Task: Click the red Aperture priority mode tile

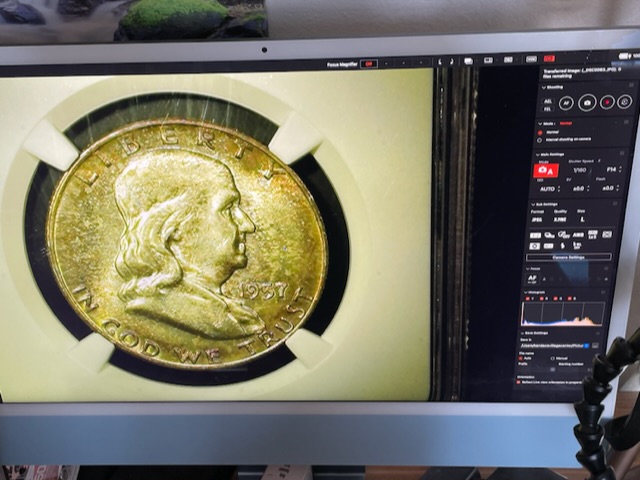Action: [546, 171]
